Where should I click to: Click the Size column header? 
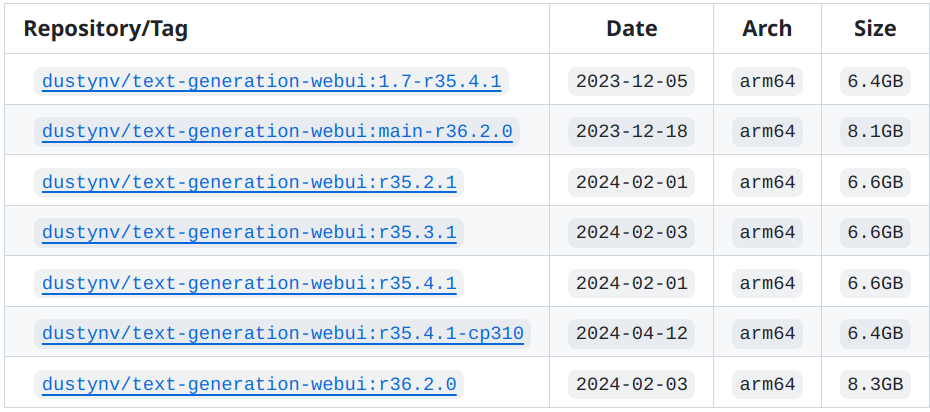tap(875, 28)
